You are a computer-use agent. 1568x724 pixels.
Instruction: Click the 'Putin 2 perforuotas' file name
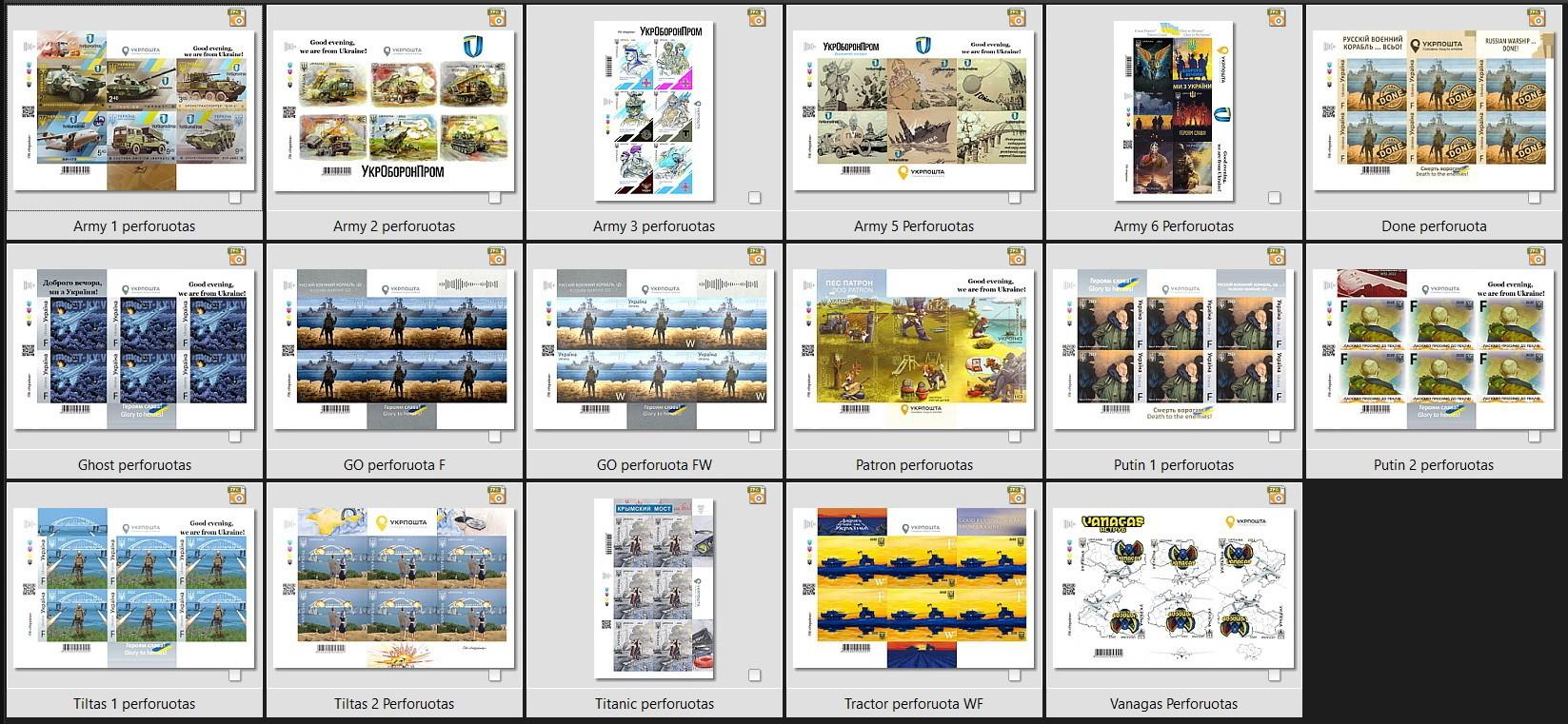click(x=1434, y=465)
